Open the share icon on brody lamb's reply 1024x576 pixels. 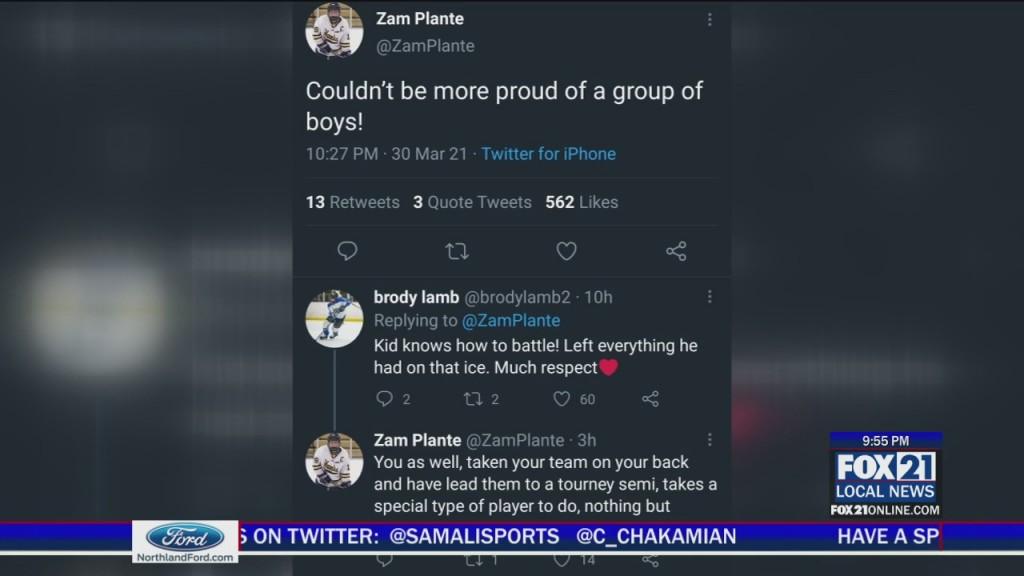(x=650, y=398)
